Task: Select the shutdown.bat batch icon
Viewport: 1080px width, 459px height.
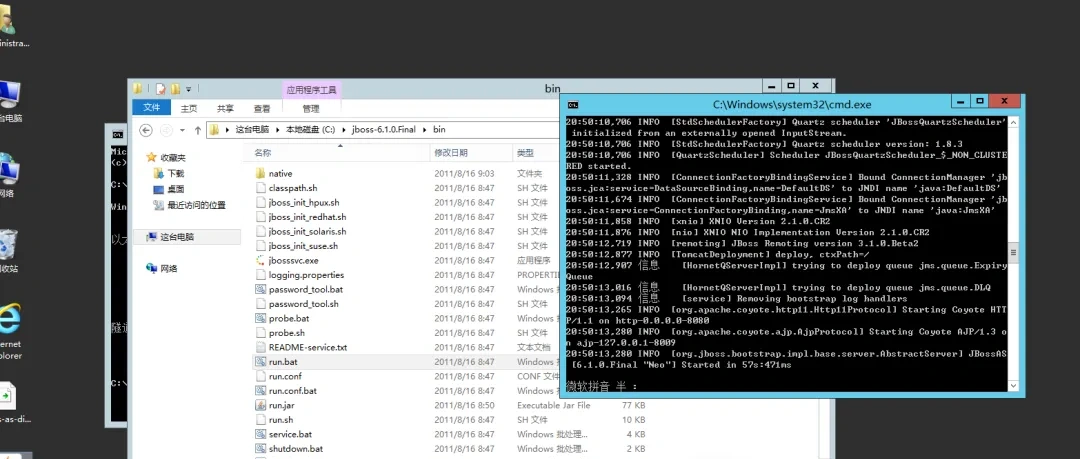Action: (260, 449)
